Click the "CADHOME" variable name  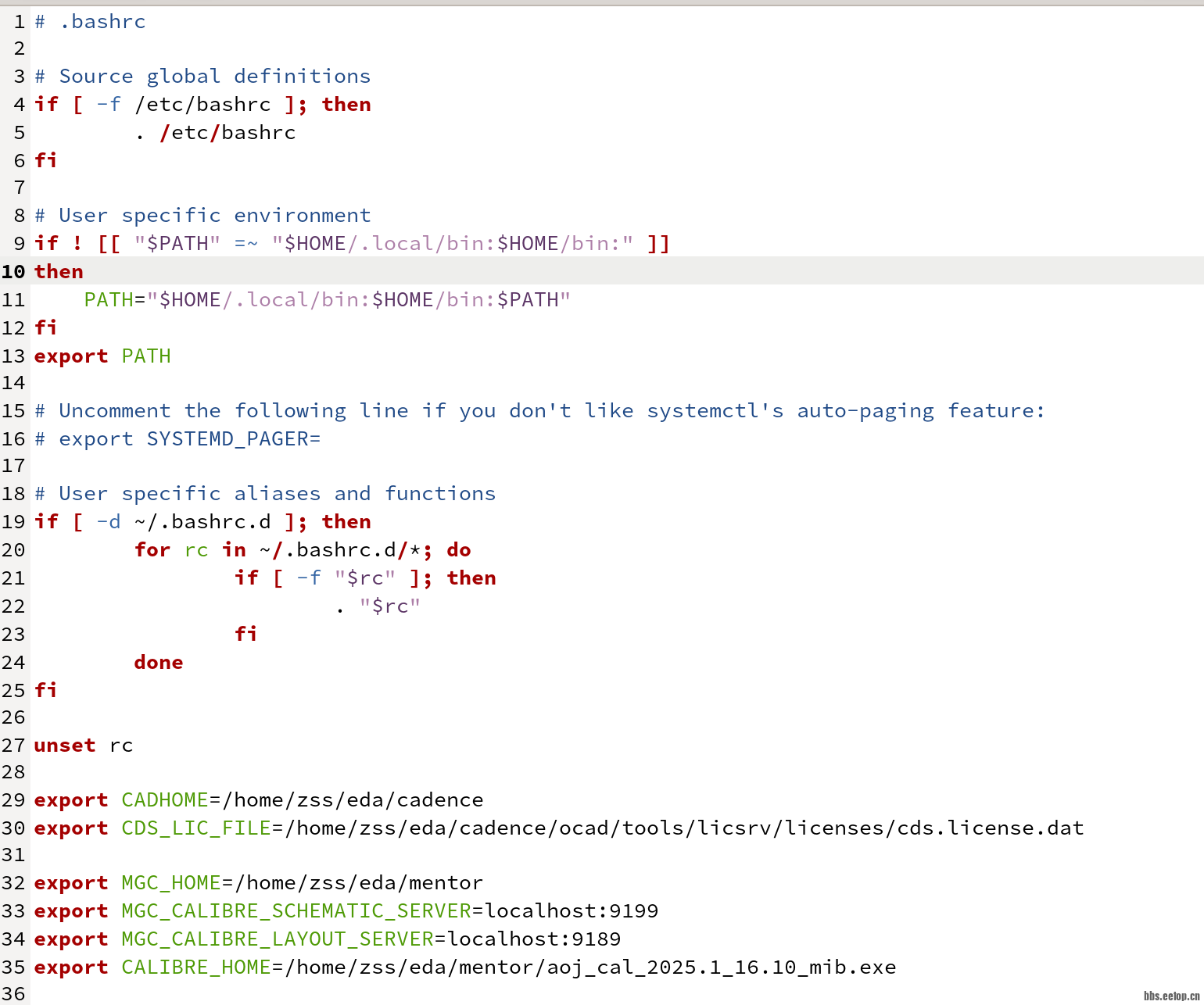[164, 799]
